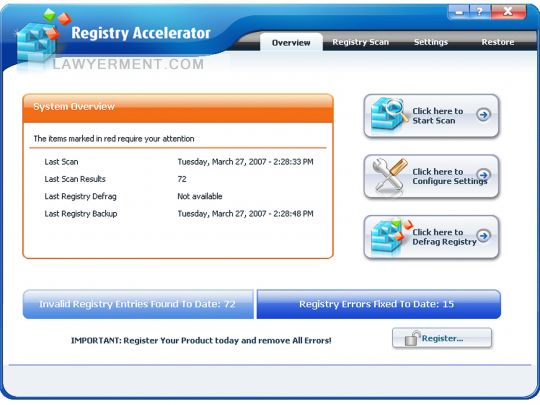Image resolution: width=540 pixels, height=405 pixels.
Task: Click the IMPORTANT register product message
Action: tap(201, 341)
